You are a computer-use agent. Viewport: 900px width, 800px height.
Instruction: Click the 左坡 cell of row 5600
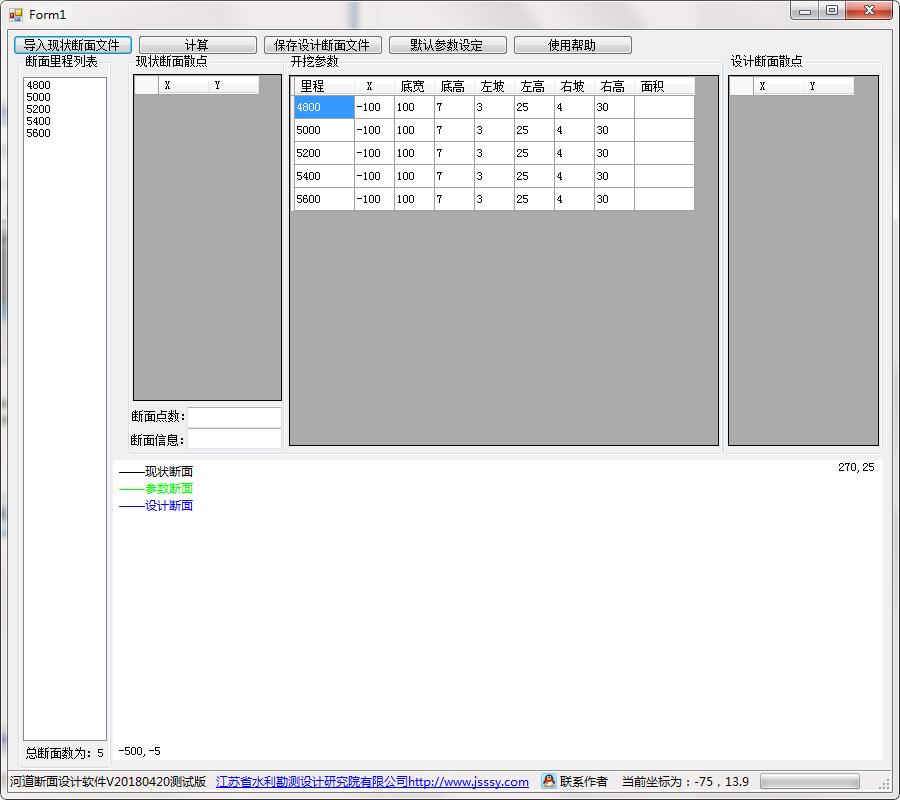point(494,199)
